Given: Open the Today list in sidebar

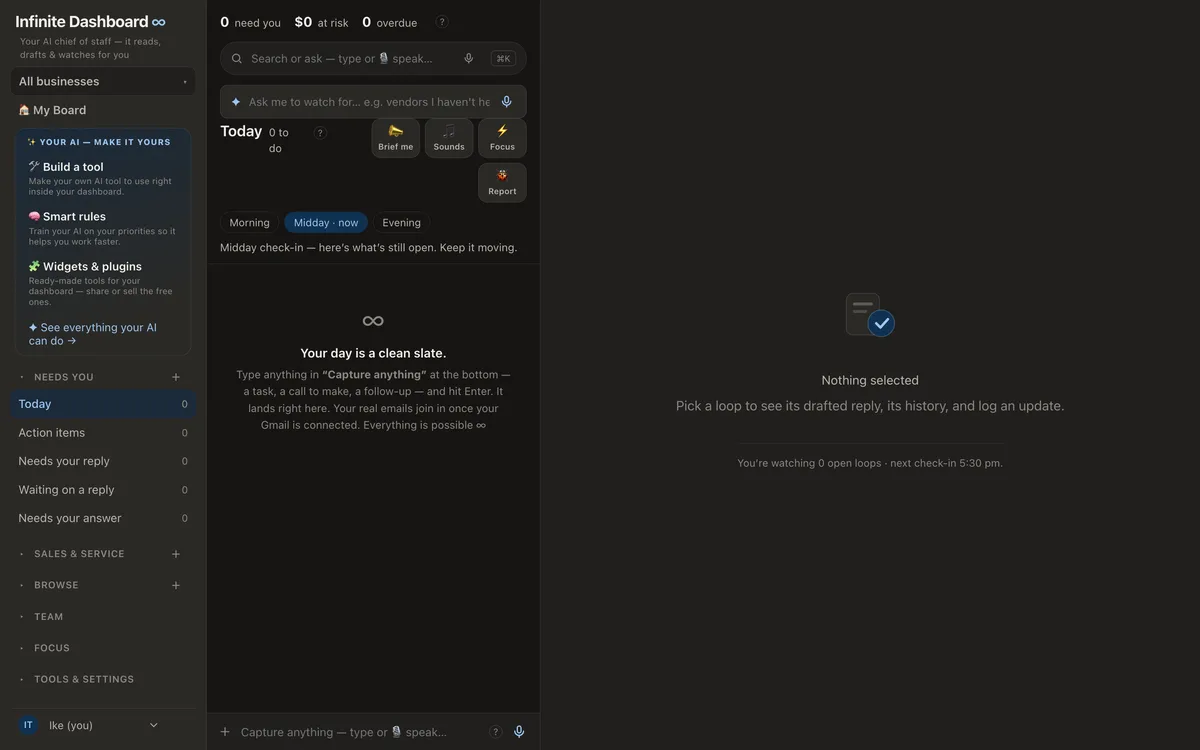Looking at the screenshot, I should click(x=103, y=404).
